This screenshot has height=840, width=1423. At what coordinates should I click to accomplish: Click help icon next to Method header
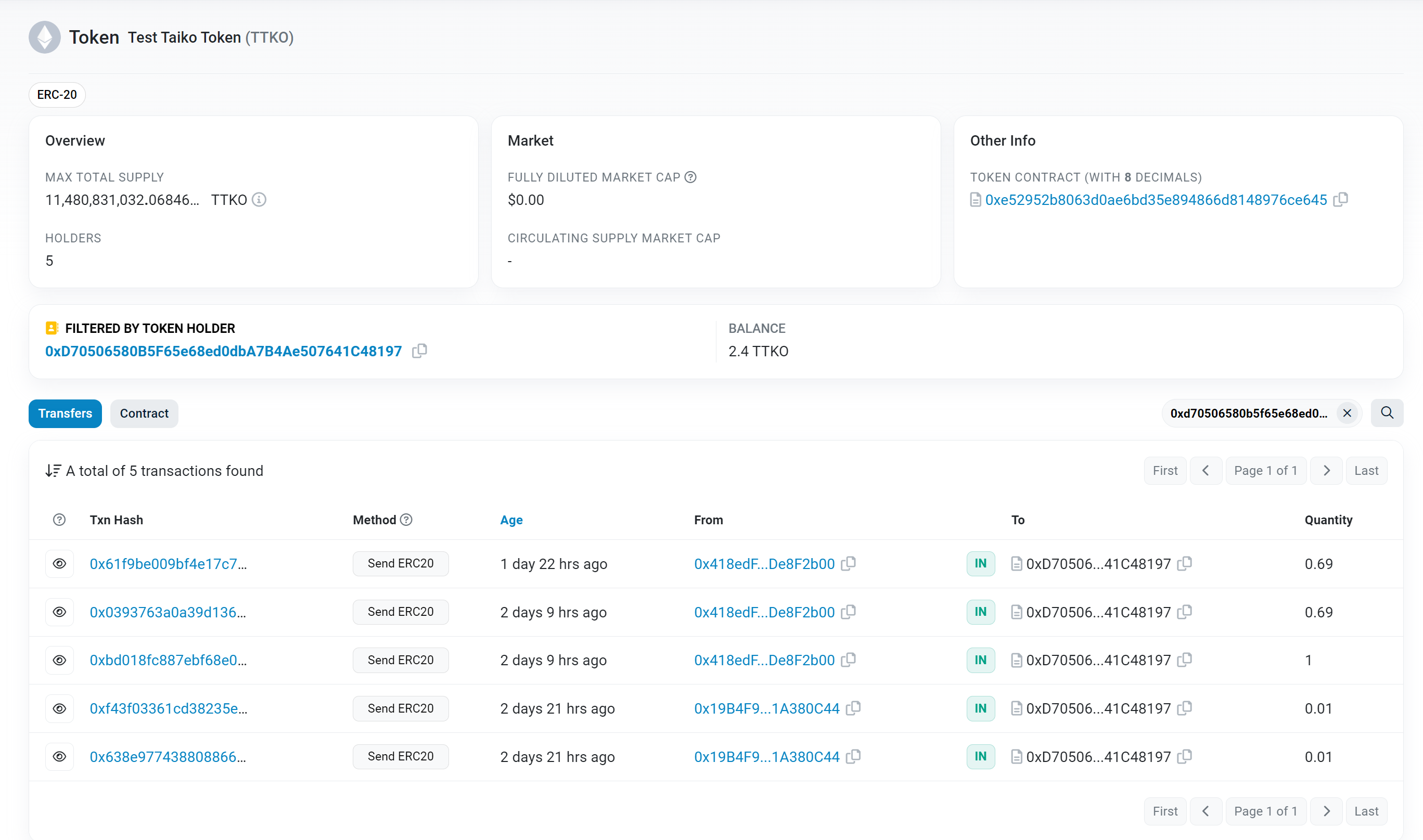pos(406,520)
